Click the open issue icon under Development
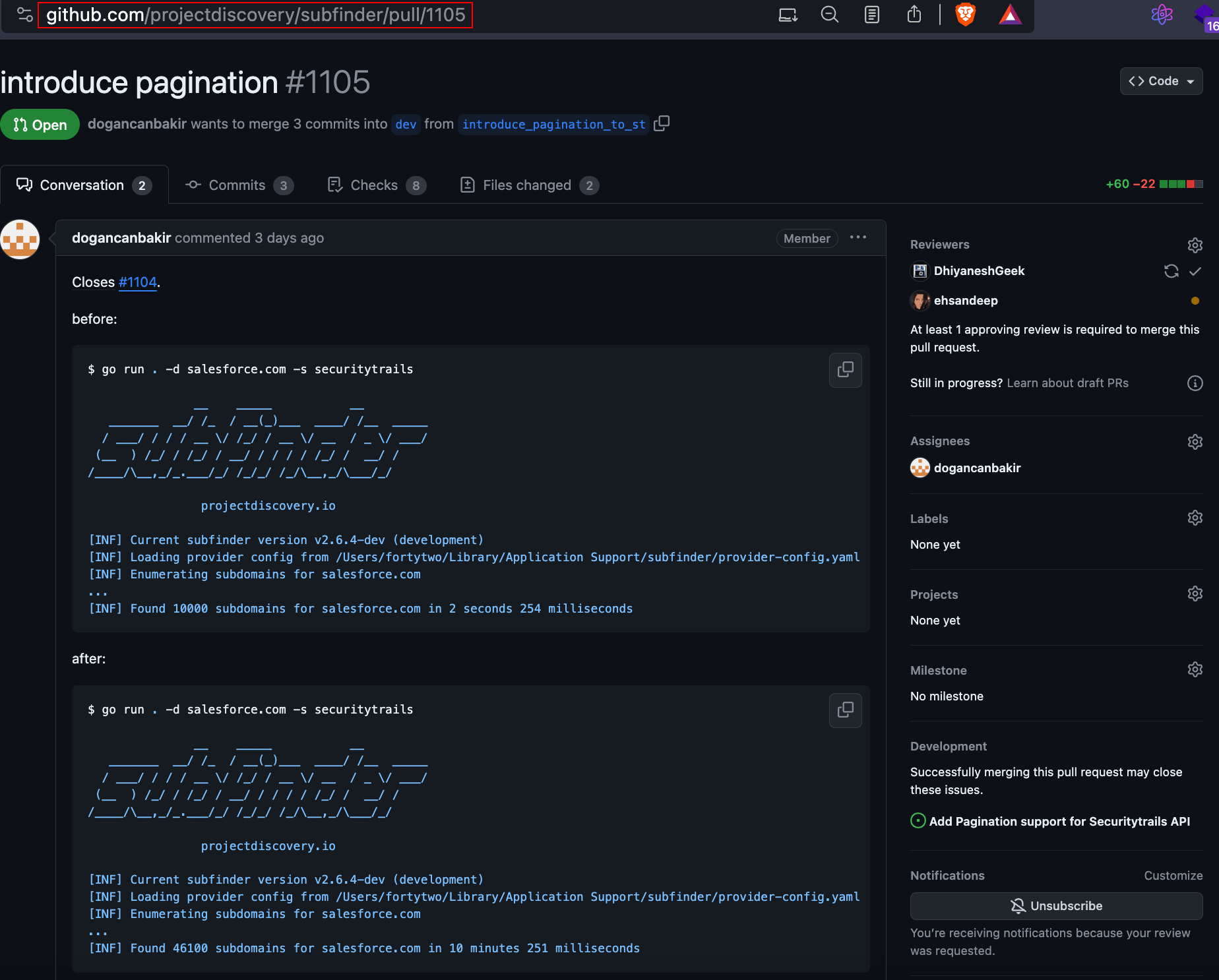This screenshot has height=980, width=1219. tap(918, 820)
